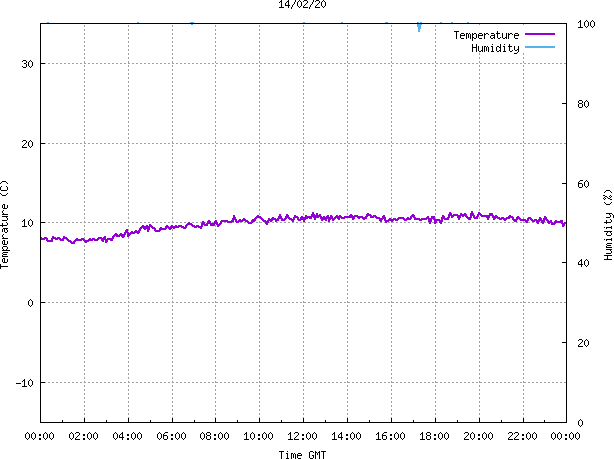This screenshot has width=614, height=459.
Task: Click the blue humidity dip near 17:00
Action: click(x=419, y=27)
